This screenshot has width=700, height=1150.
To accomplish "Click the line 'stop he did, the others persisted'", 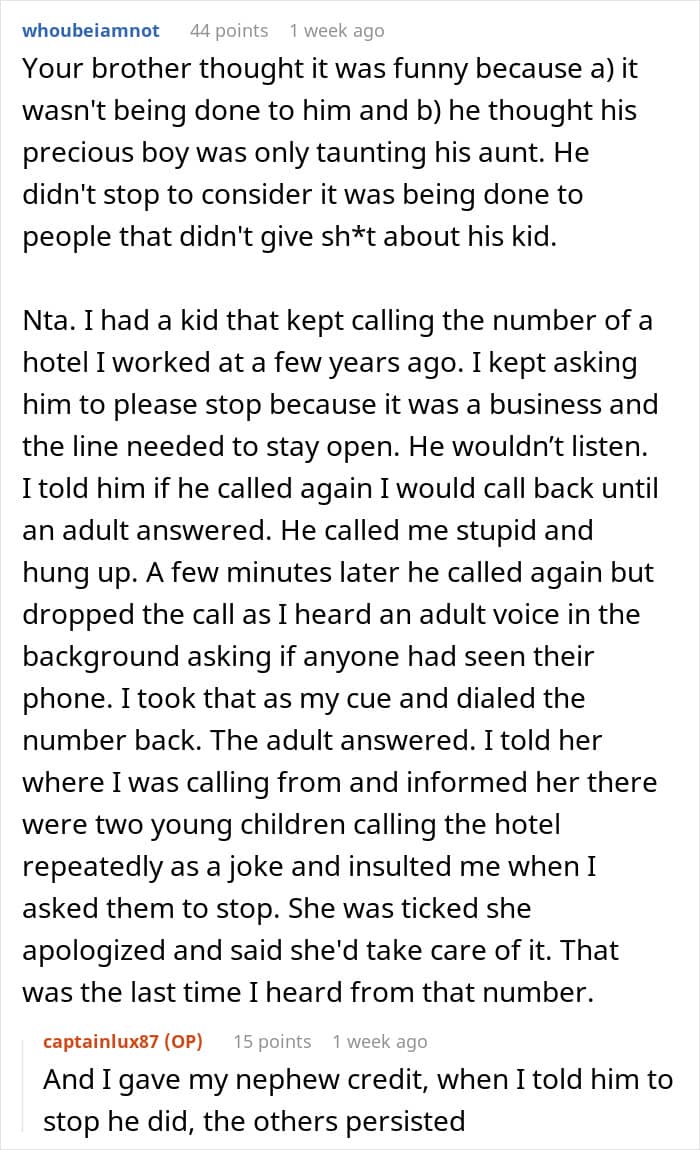I will [254, 1121].
